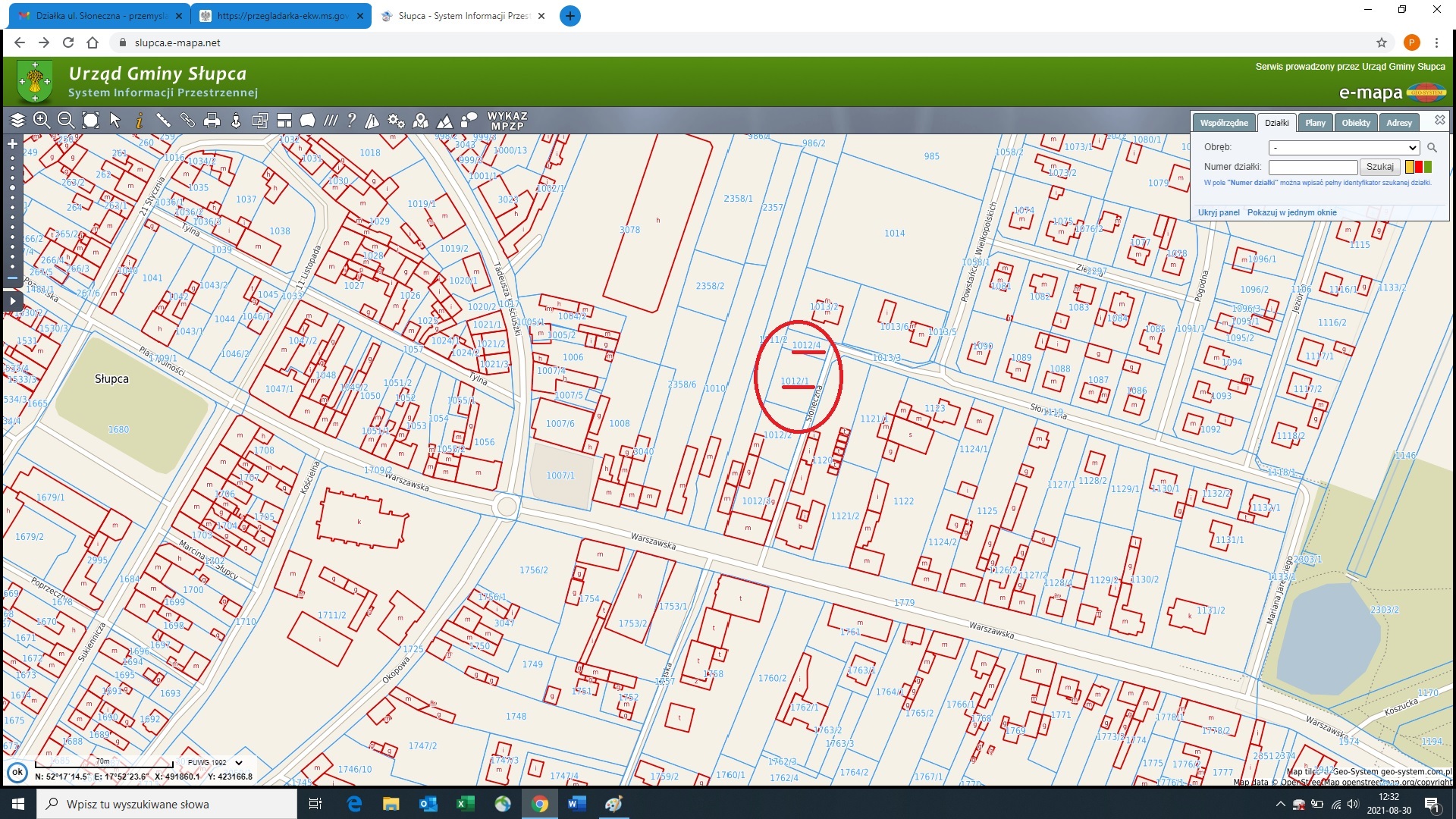Open Excel from the Windows taskbar
The width and height of the screenshot is (1456, 819).
pos(465,804)
